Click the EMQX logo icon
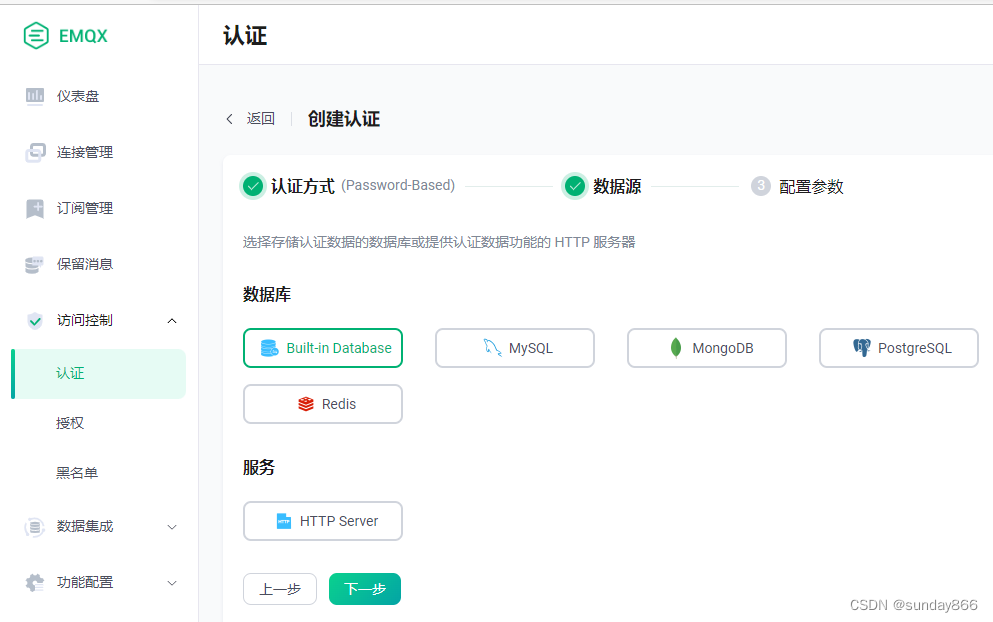The image size is (993, 622). pyautogui.click(x=35, y=35)
